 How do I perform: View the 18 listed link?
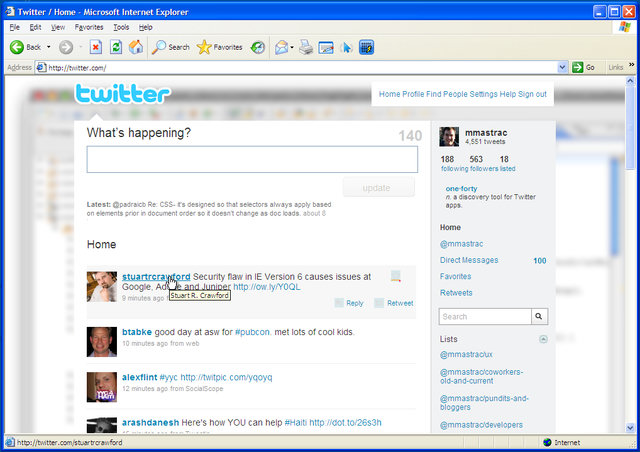[x=507, y=169]
